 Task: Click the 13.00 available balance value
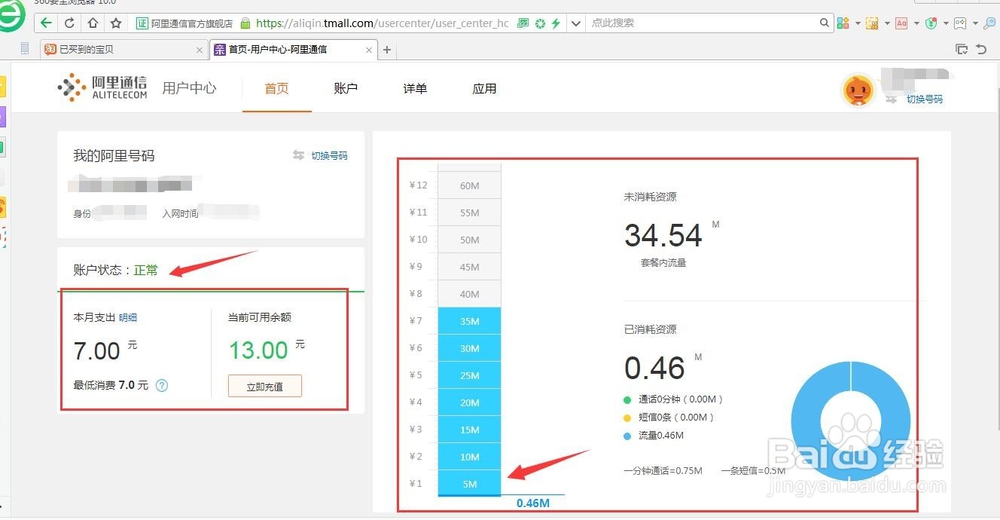(258, 350)
